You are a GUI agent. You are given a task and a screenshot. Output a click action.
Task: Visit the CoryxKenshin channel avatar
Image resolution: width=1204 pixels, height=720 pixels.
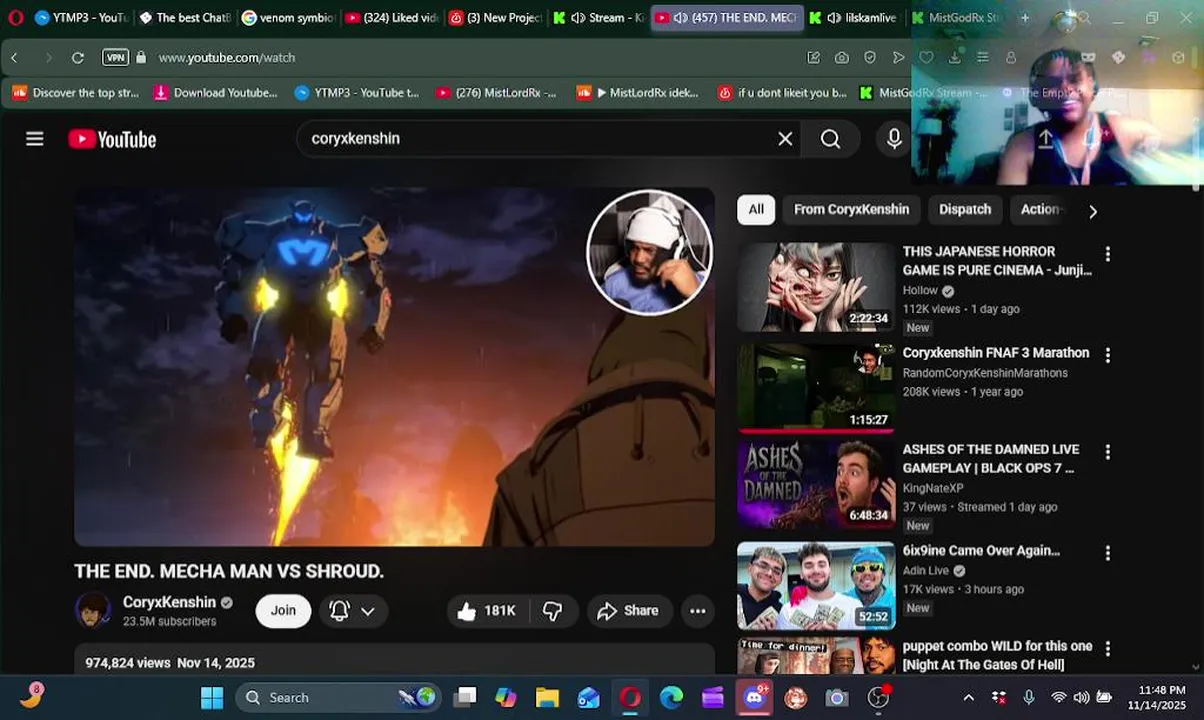click(94, 610)
